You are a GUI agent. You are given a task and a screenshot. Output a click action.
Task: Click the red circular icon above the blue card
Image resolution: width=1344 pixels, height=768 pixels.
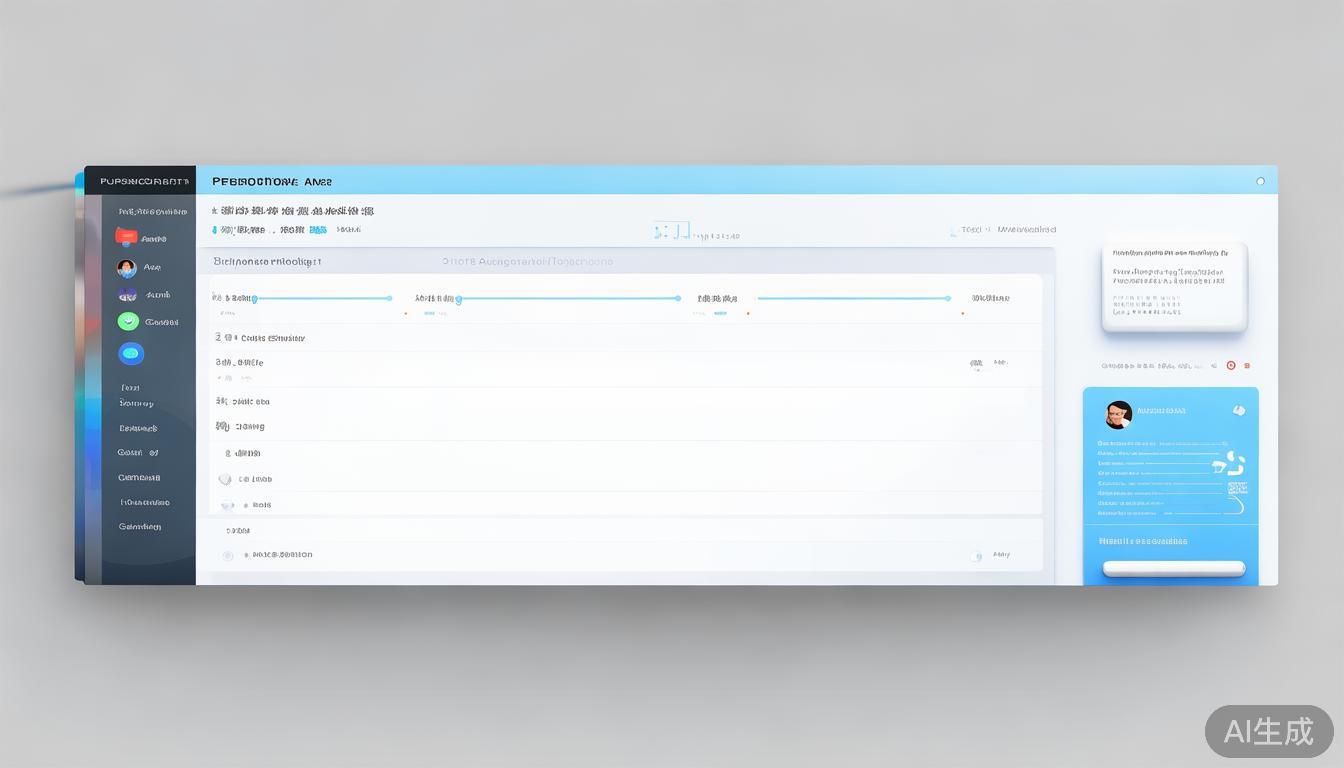[1231, 366]
